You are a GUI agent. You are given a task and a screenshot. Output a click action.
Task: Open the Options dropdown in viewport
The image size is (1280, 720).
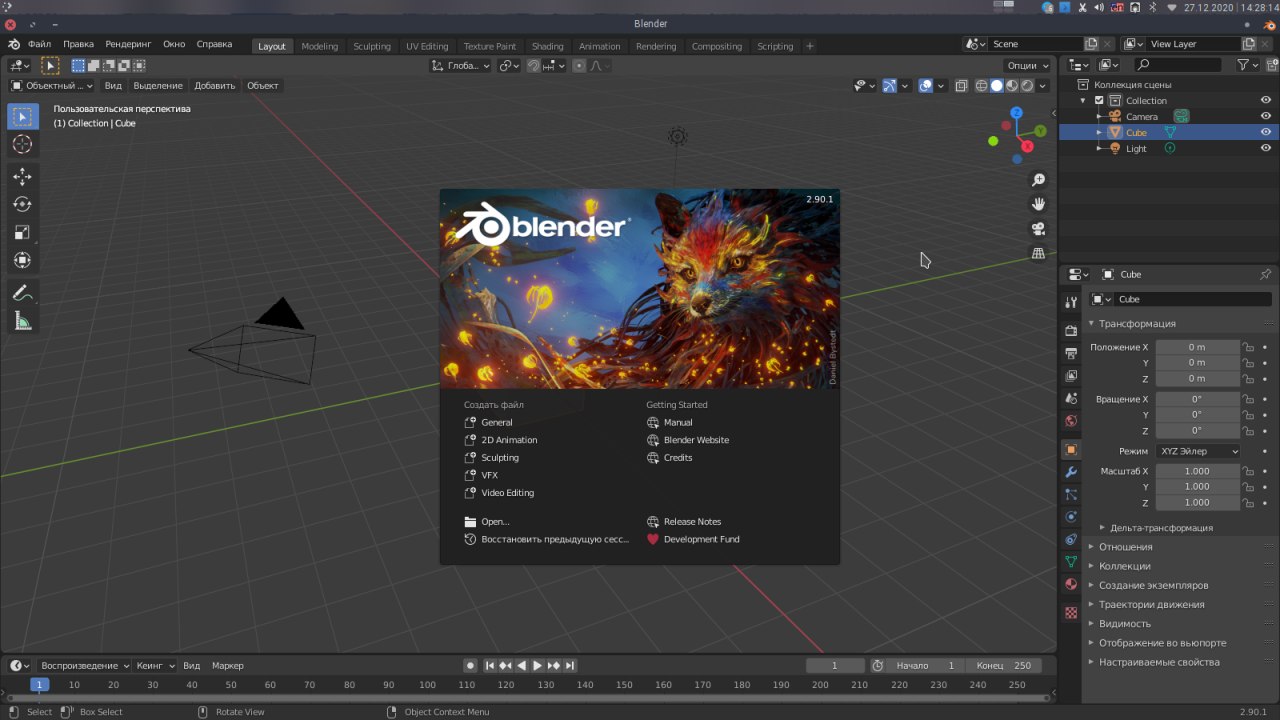tap(1027, 66)
